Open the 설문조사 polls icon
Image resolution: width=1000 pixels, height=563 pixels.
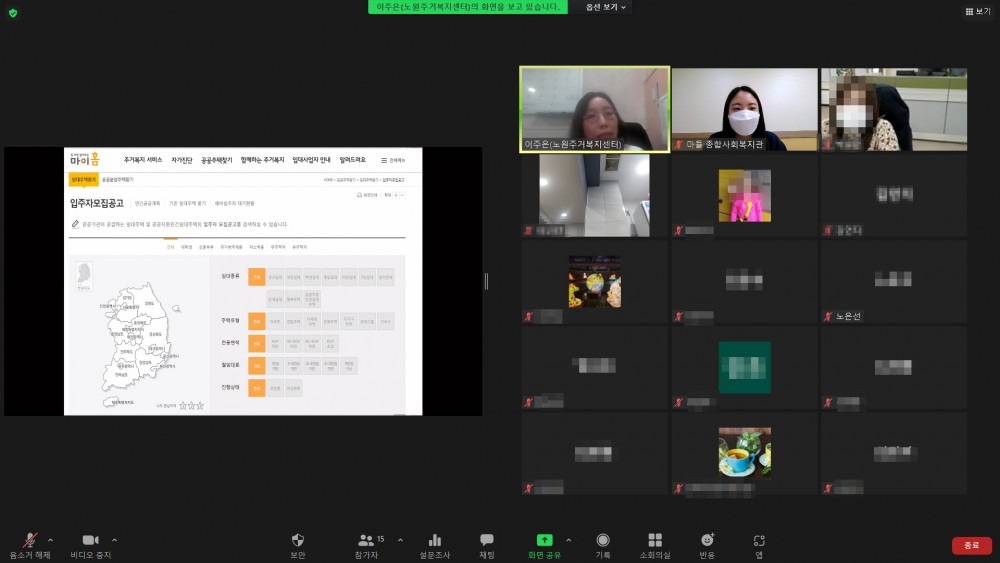pos(434,541)
